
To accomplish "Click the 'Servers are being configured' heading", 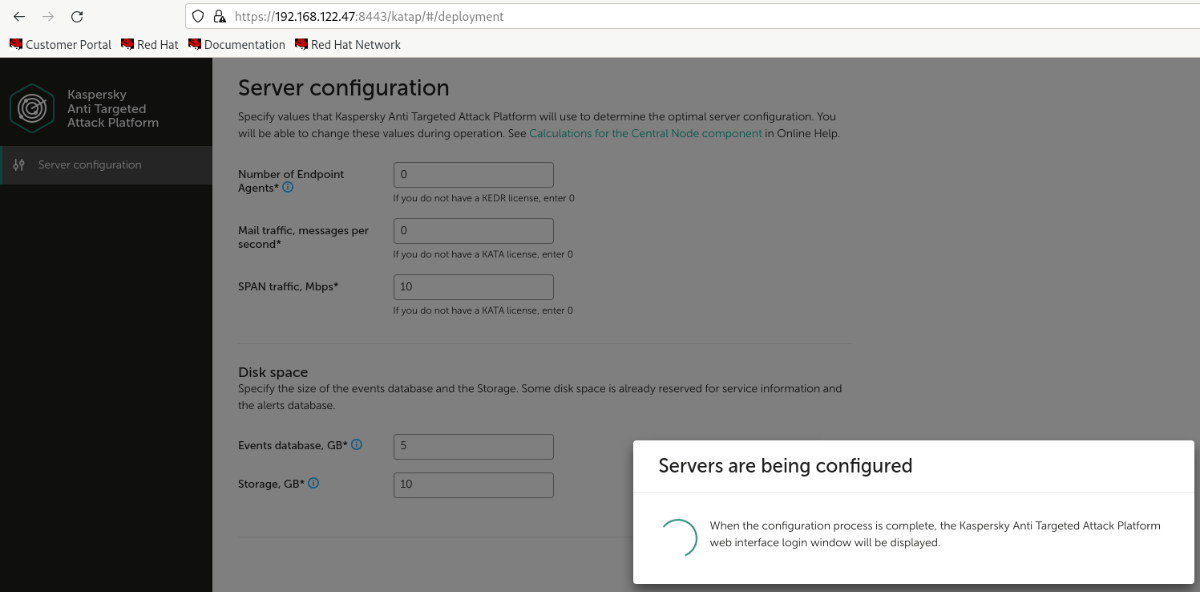I will 785,466.
